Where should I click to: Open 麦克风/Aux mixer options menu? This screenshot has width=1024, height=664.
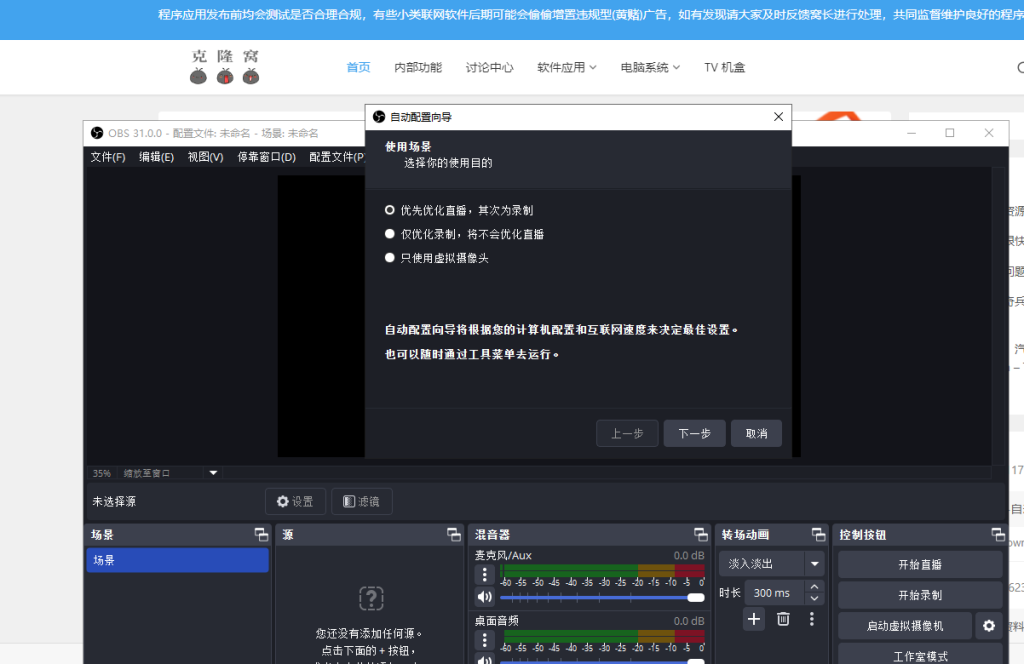tap(485, 575)
